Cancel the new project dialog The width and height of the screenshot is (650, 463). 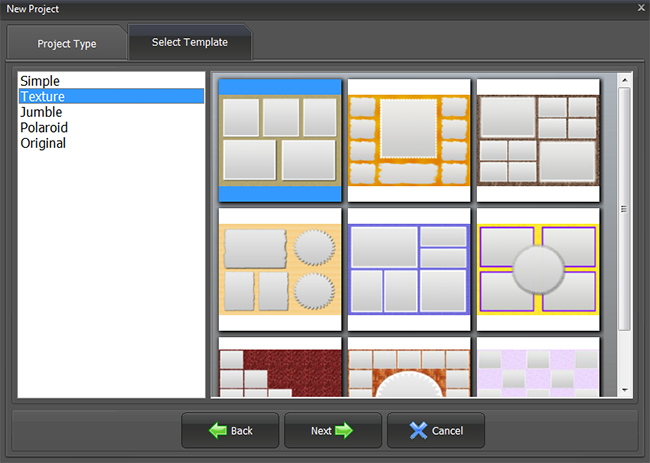pyautogui.click(x=436, y=431)
